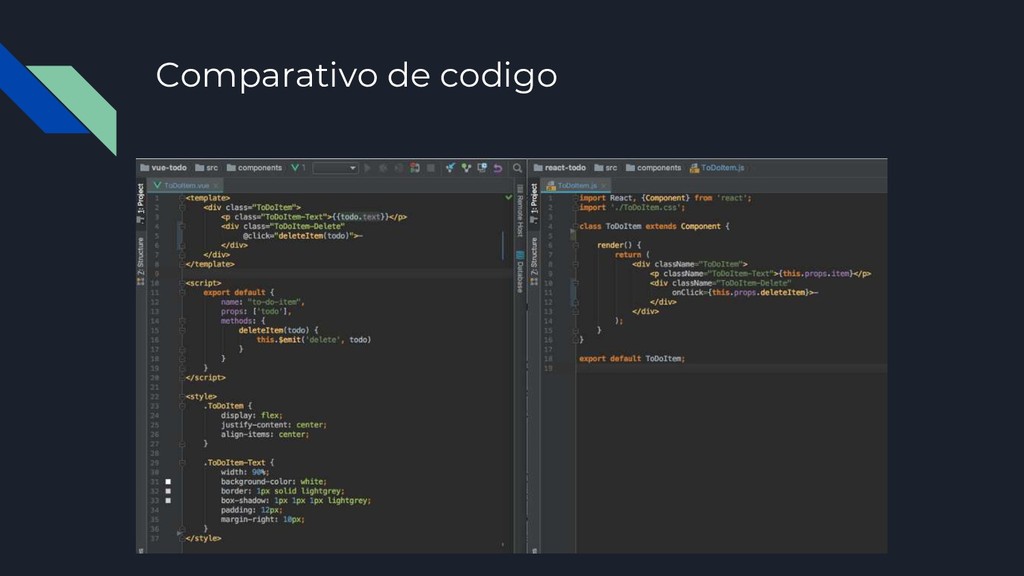The image size is (1024, 576).
Task: Click "import './ToDoItem.css';" line
Action: click(x=632, y=208)
